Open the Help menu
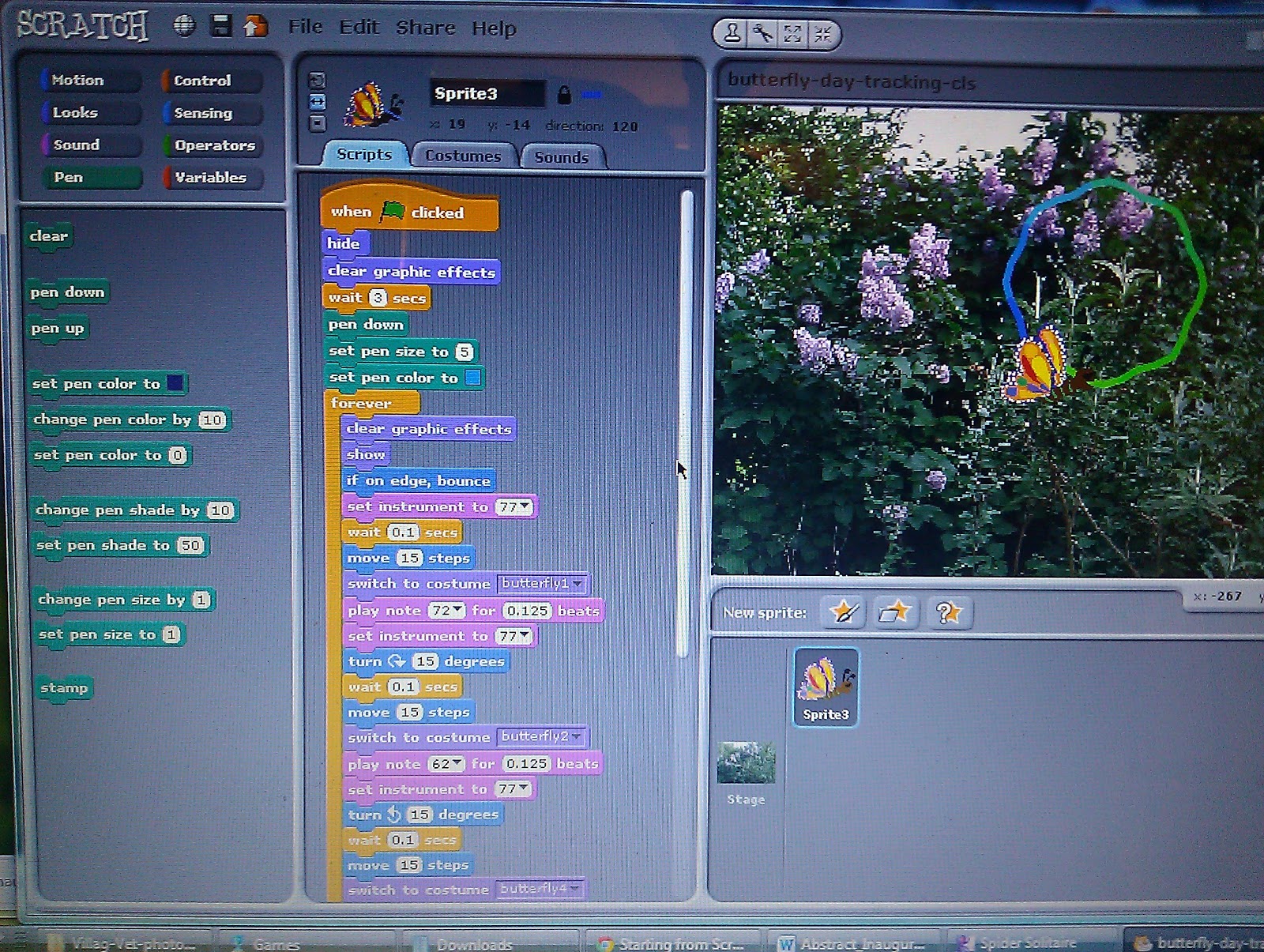The height and width of the screenshot is (952, 1264). [494, 28]
